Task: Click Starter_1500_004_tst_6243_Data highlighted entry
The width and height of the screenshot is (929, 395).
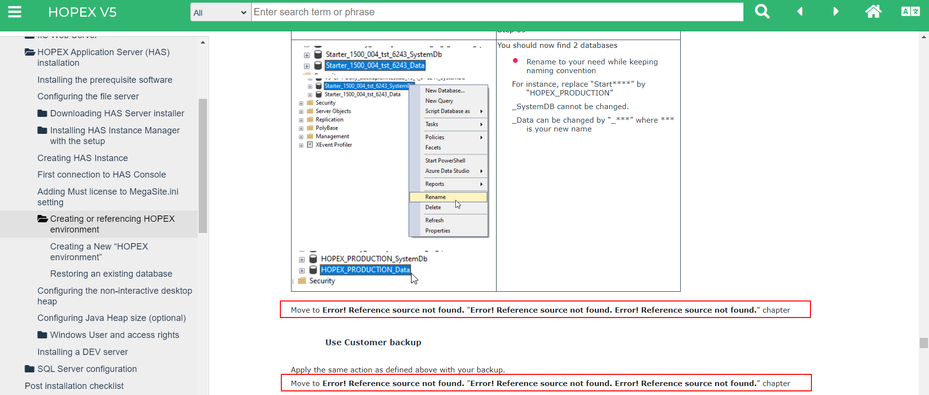Action: click(x=374, y=65)
